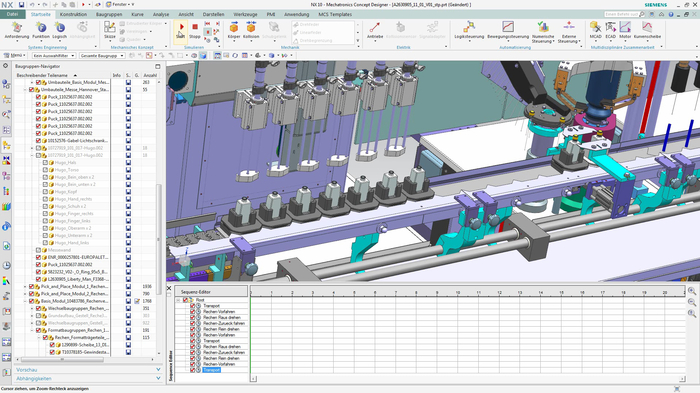Click the clock history icon in resource bar
Image resolution: width=700 pixels, height=393 pixels.
coord(6,265)
